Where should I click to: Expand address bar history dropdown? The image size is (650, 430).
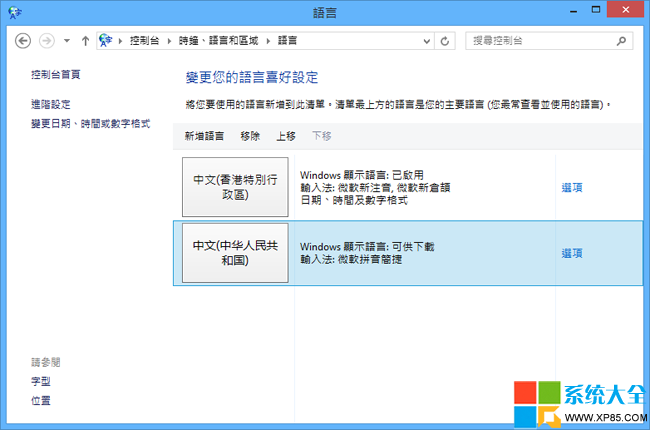click(427, 41)
